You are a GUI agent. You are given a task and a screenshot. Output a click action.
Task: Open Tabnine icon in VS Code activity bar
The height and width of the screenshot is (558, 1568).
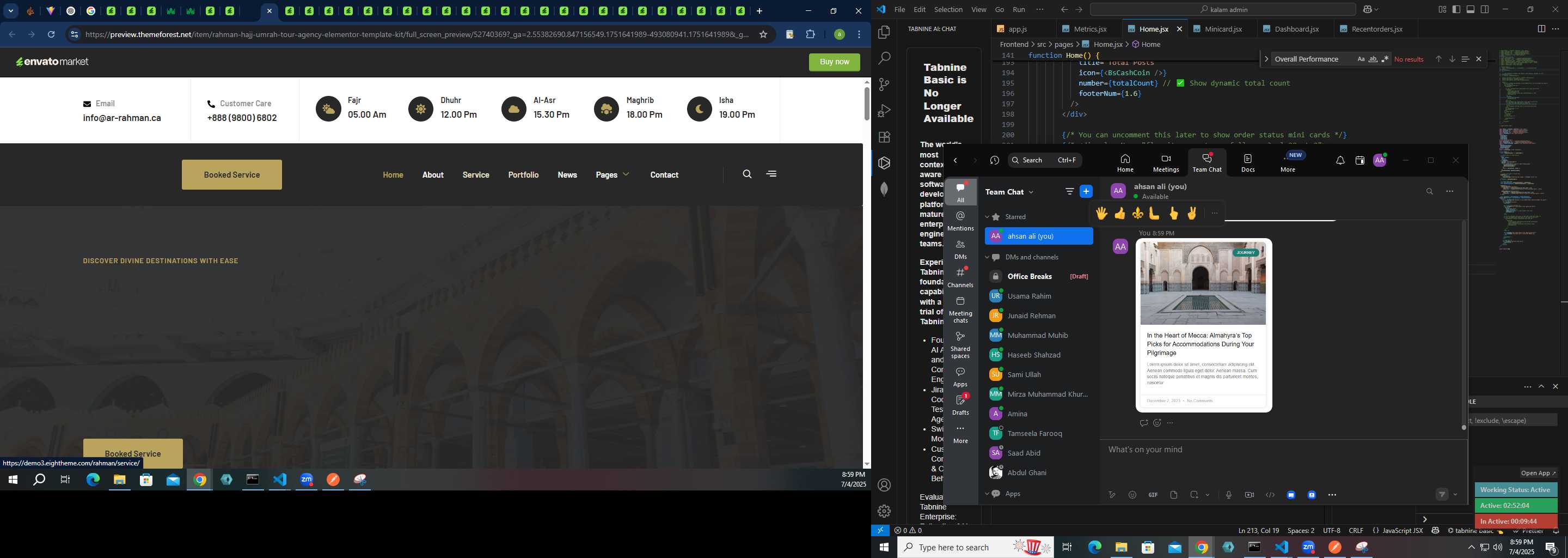pyautogui.click(x=884, y=163)
